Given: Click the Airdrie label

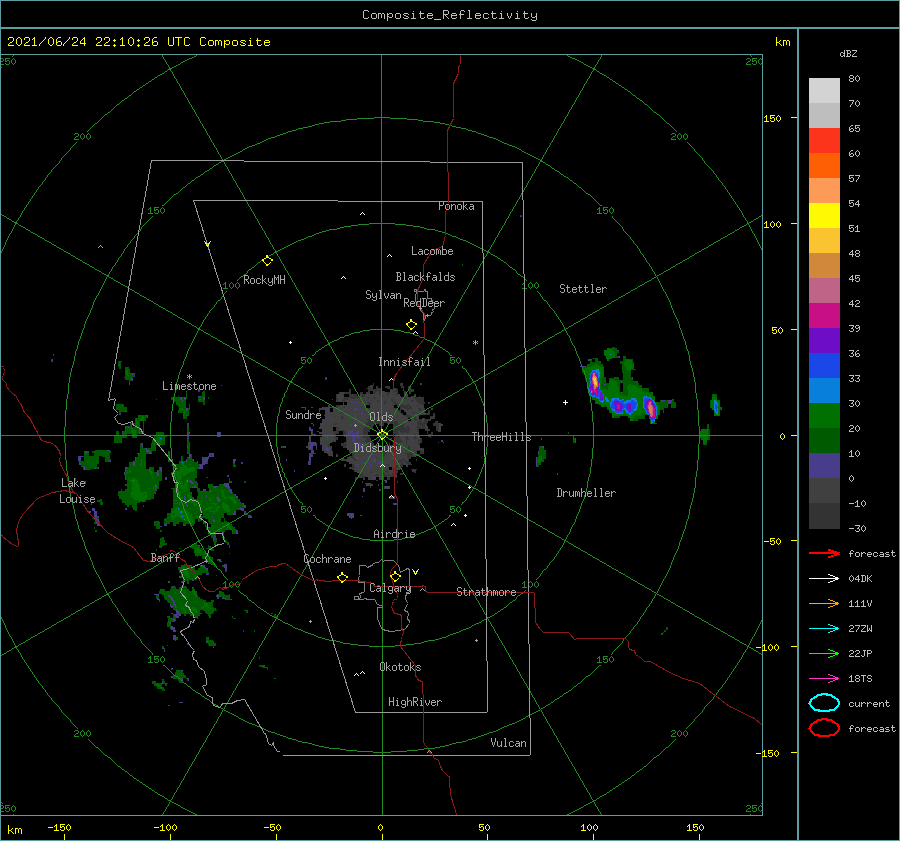Looking at the screenshot, I should pyautogui.click(x=394, y=534).
